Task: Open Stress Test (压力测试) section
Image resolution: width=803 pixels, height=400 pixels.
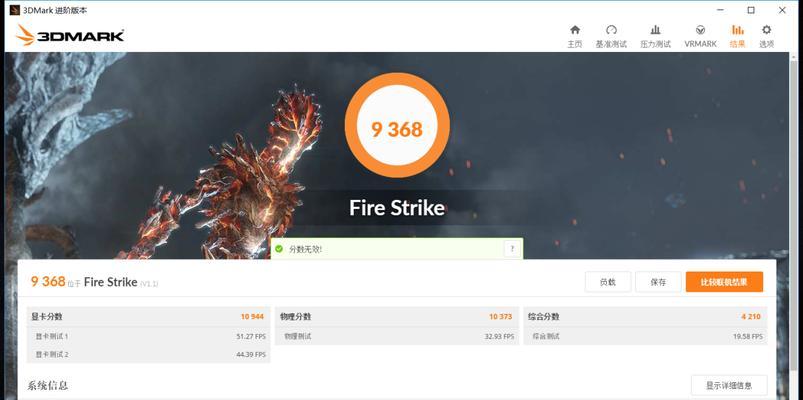Action: tap(655, 36)
